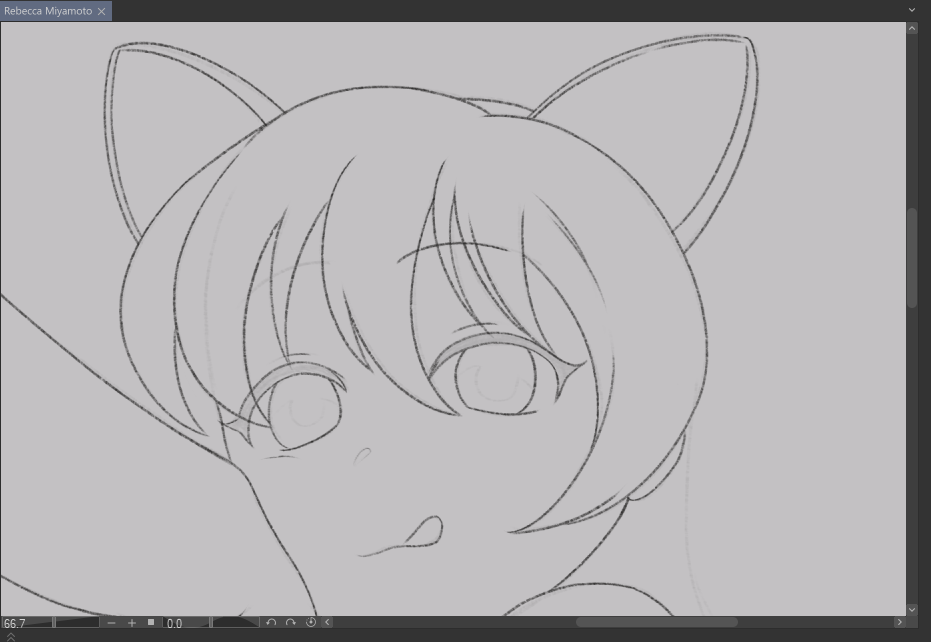The height and width of the screenshot is (642, 931).
Task: Fit canvas to screen square icon
Action: (151, 622)
